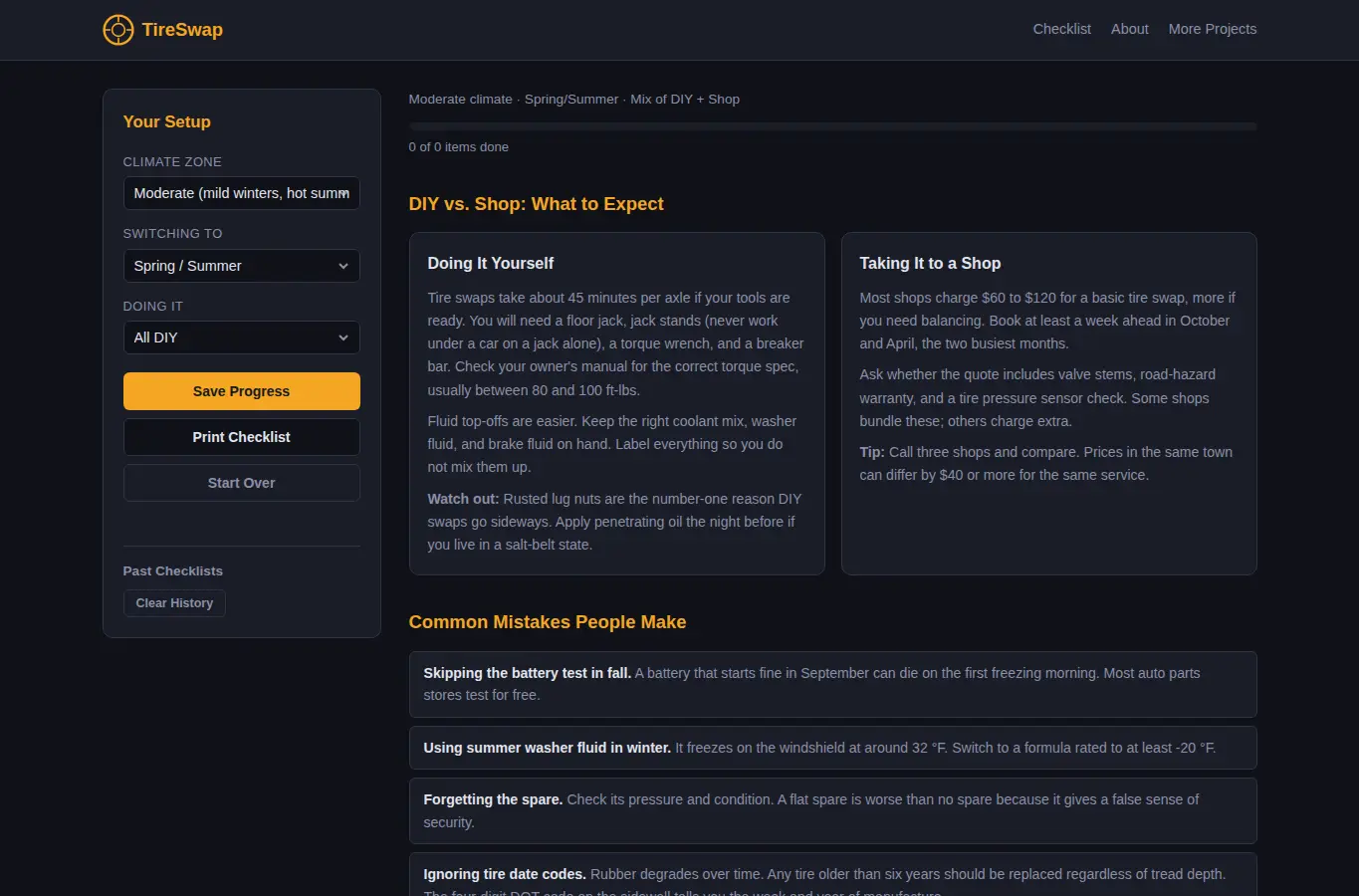Open the Switching To dropdown showing Spring / Summer

(x=241, y=266)
